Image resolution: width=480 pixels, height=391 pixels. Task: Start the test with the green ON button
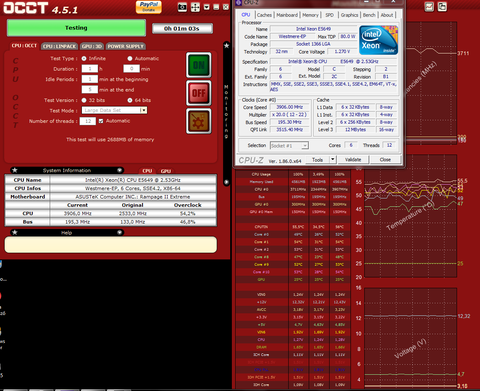[x=199, y=65]
